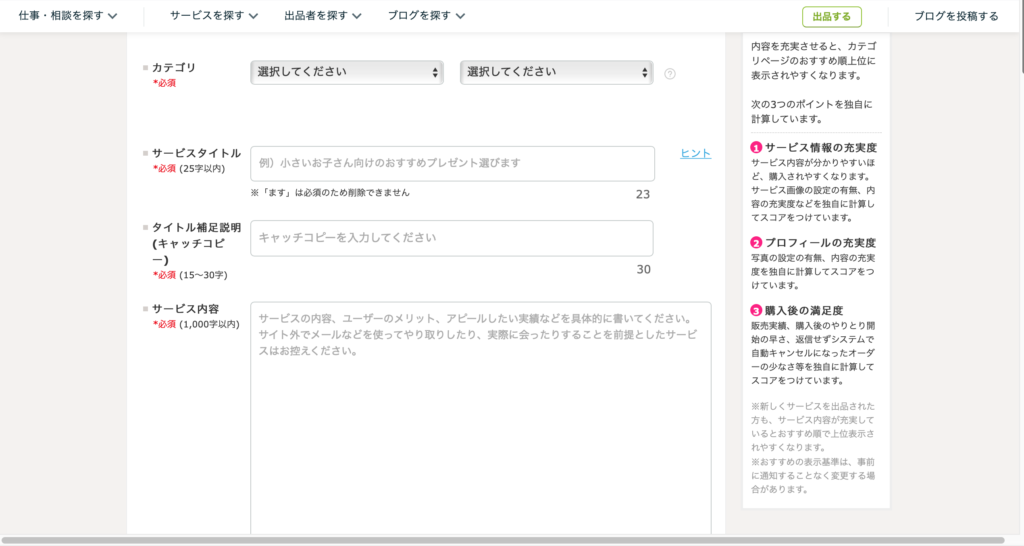1024x546 pixels.
Task: Open the 仕事・相談を探す menu
Action: (60, 16)
